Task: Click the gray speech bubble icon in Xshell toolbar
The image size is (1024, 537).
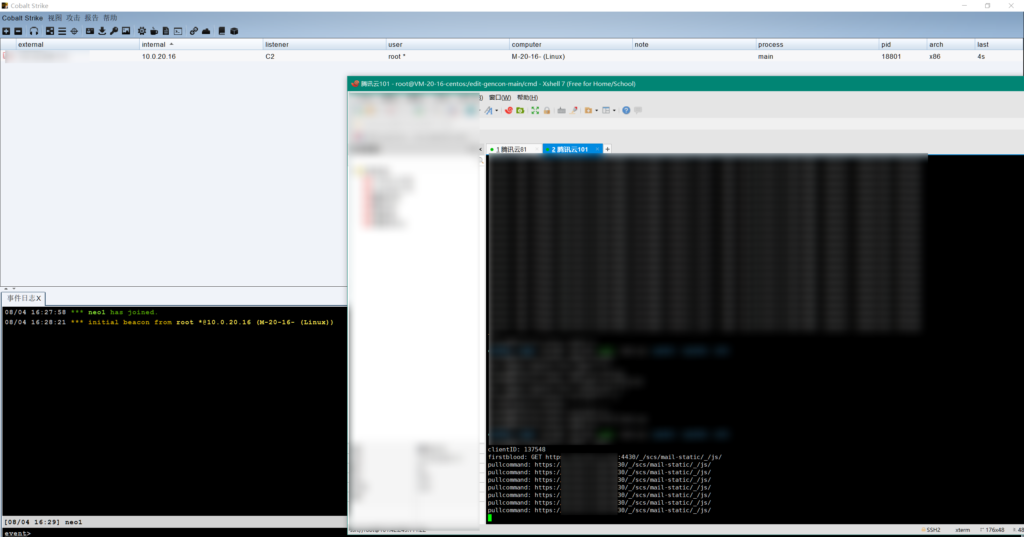Action: coord(638,110)
